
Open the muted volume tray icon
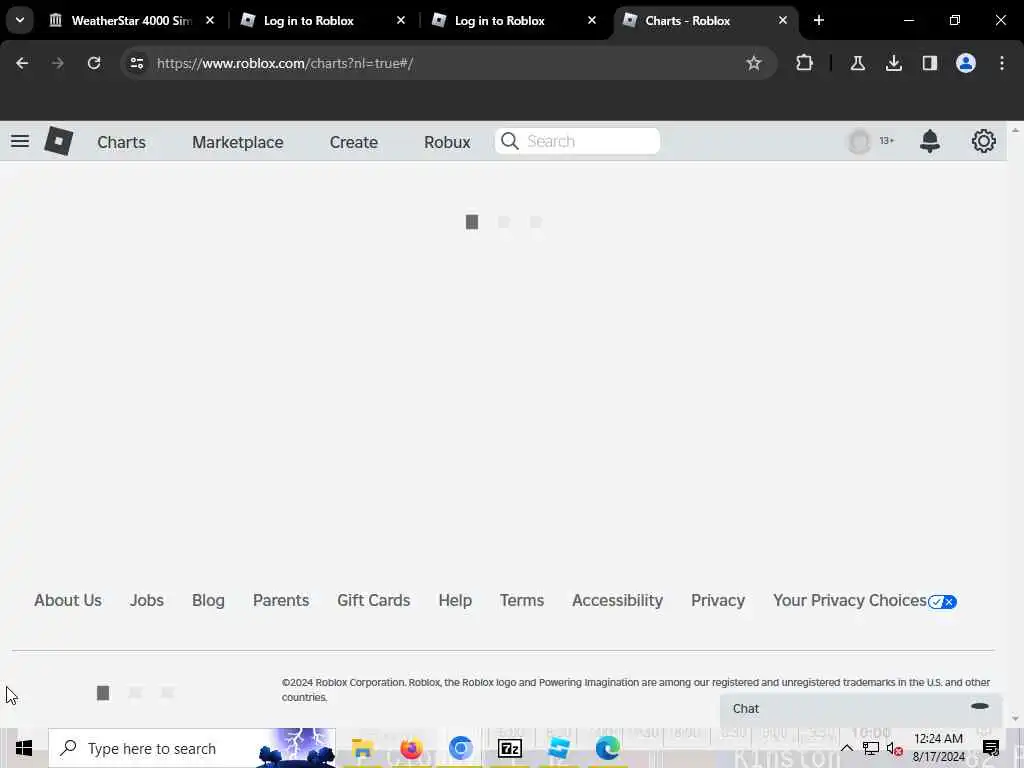(x=894, y=748)
